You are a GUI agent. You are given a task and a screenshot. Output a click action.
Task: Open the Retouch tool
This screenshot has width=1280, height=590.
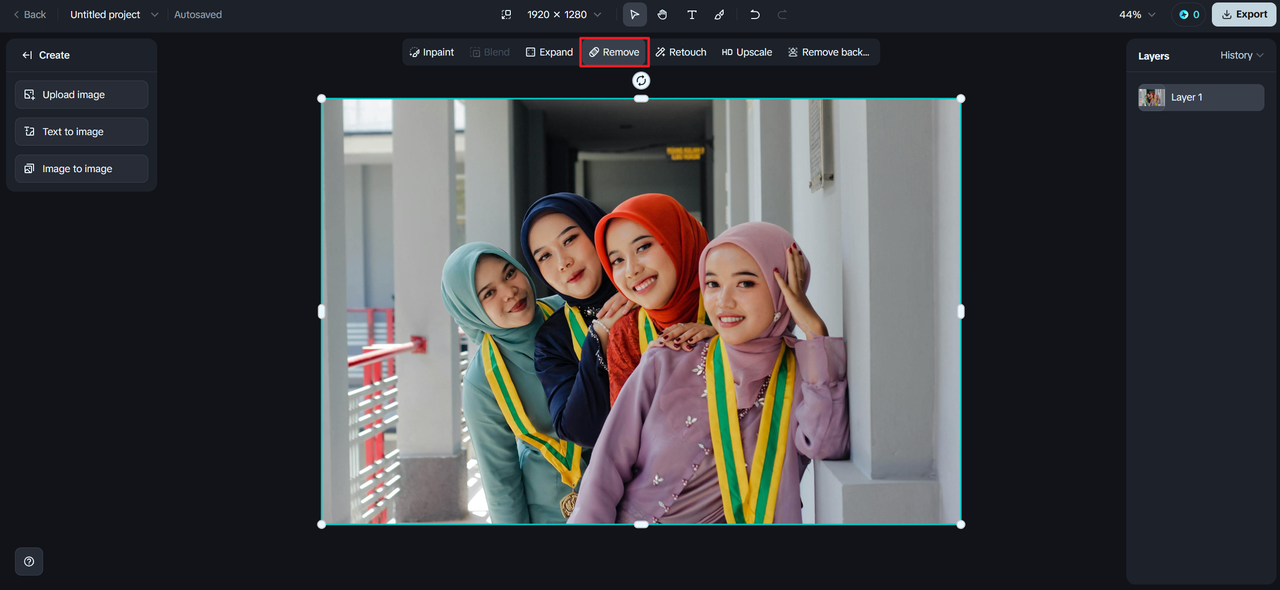click(681, 52)
